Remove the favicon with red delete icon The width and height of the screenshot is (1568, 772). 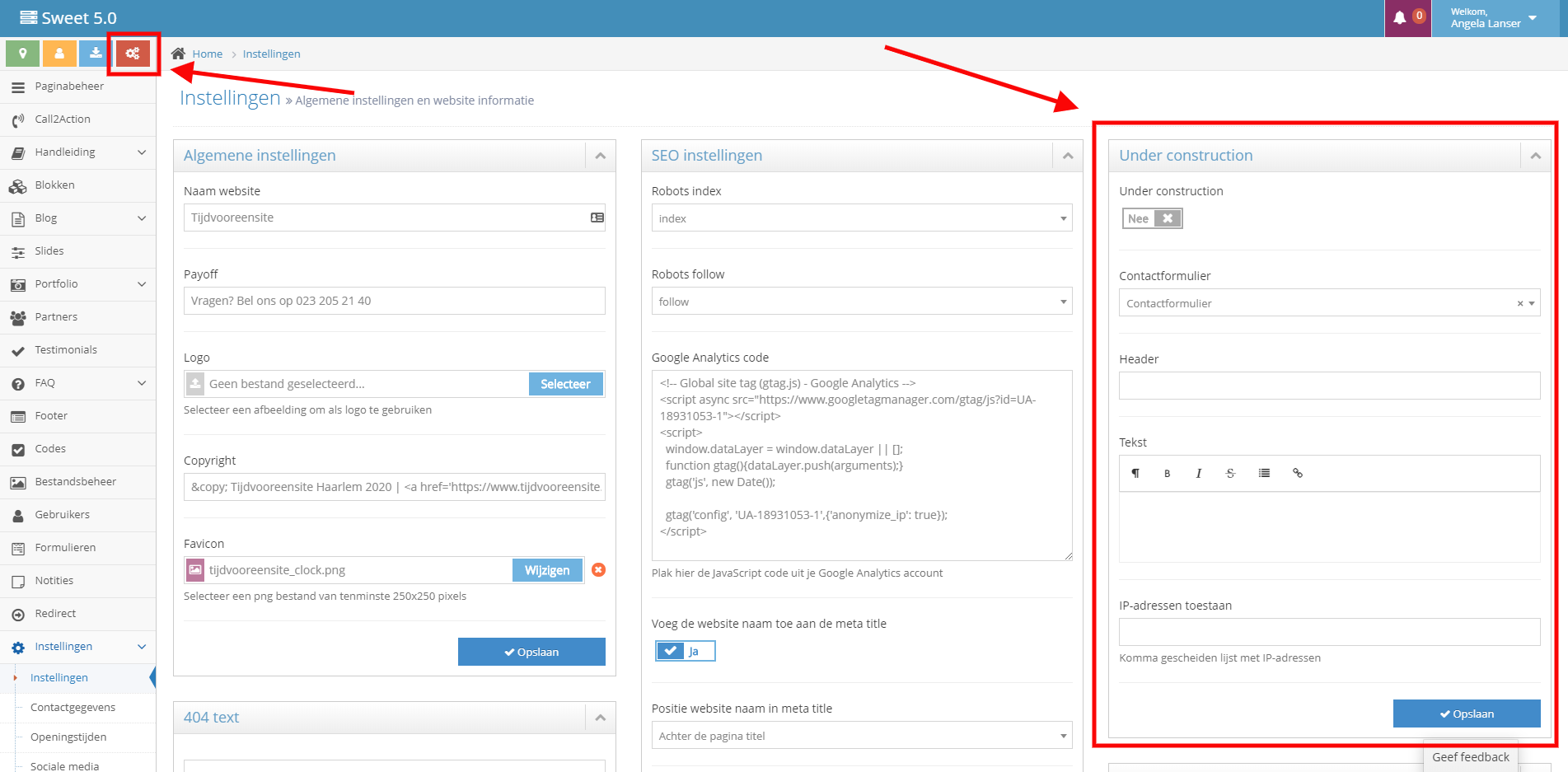(x=599, y=570)
